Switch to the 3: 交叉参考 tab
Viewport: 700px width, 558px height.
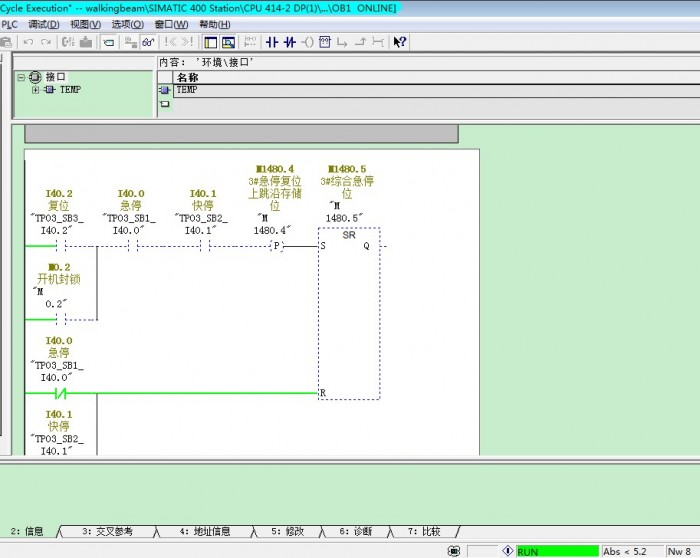tap(107, 531)
